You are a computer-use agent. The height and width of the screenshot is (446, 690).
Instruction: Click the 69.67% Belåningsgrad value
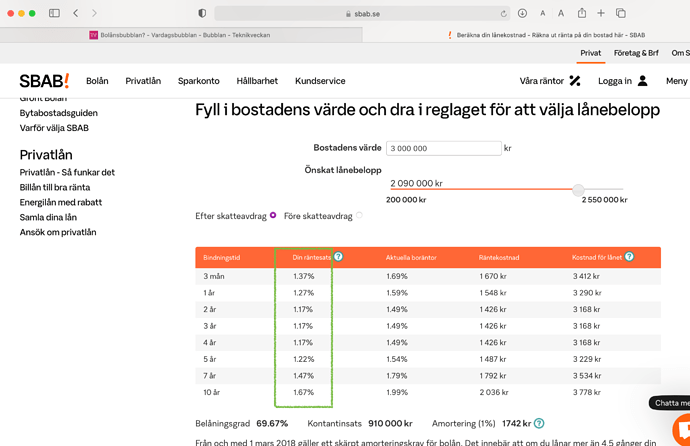pyautogui.click(x=272, y=424)
